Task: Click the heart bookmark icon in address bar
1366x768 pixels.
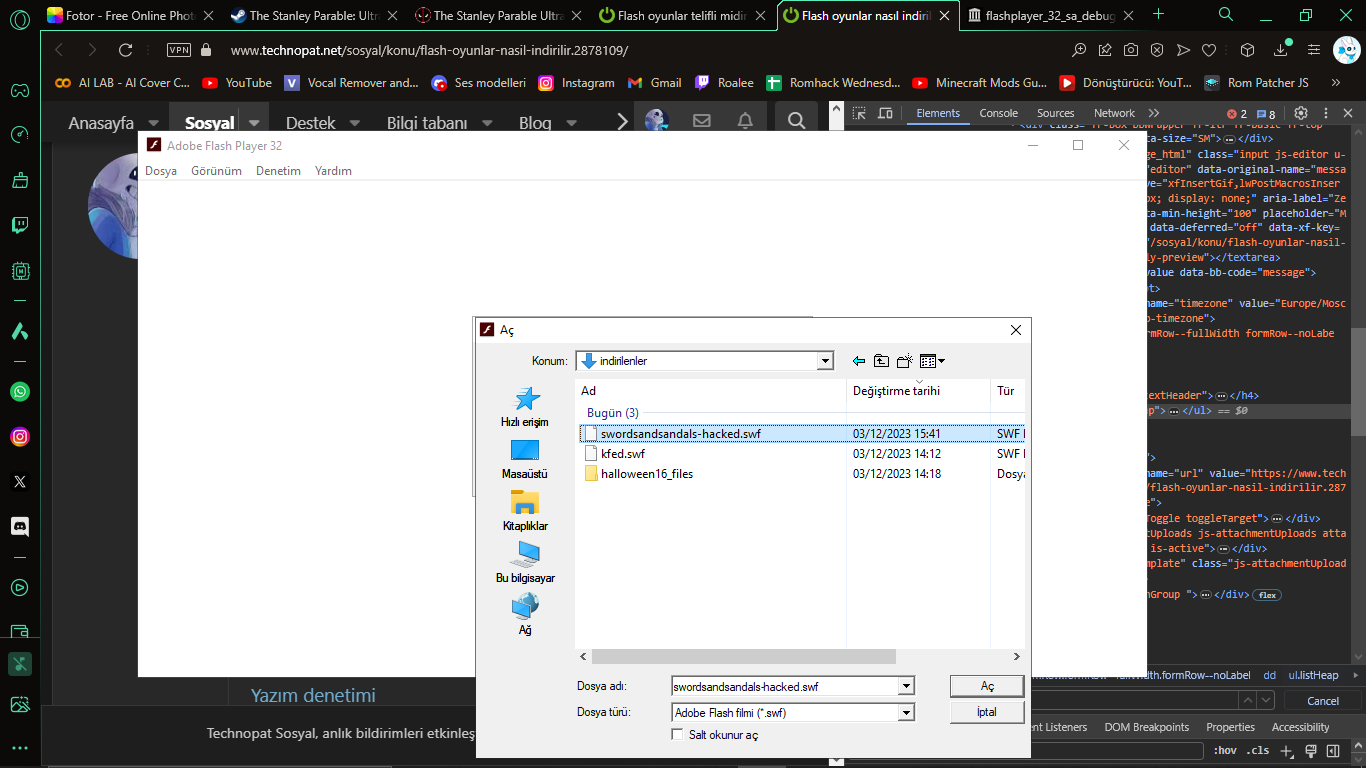Action: (1209, 50)
